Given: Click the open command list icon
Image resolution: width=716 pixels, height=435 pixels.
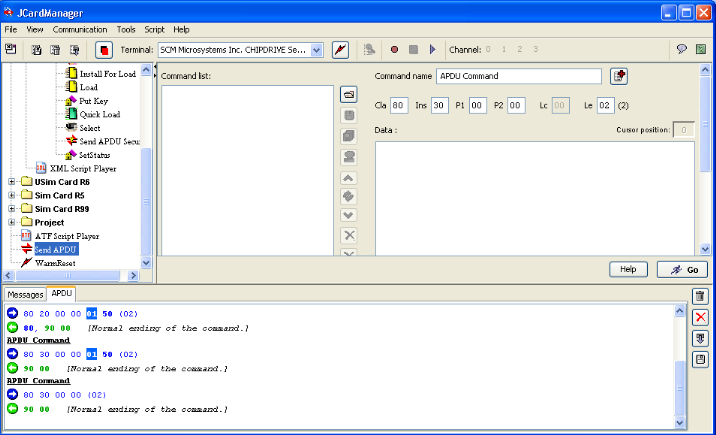Looking at the screenshot, I should tap(349, 94).
